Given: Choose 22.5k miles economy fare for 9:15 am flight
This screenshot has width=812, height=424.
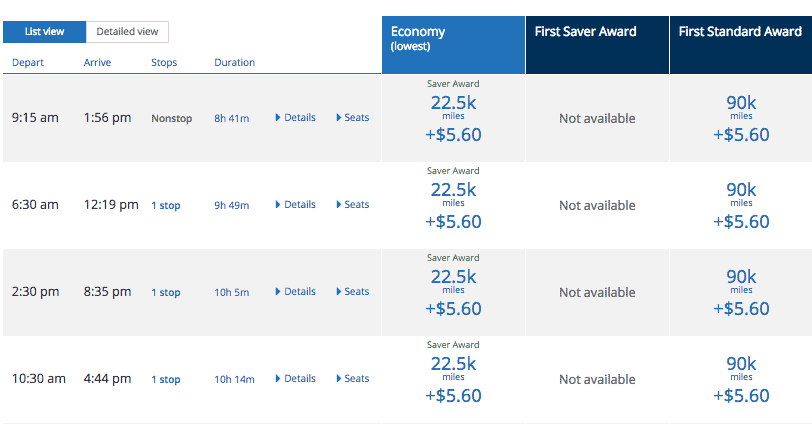Looking at the screenshot, I should (454, 118).
